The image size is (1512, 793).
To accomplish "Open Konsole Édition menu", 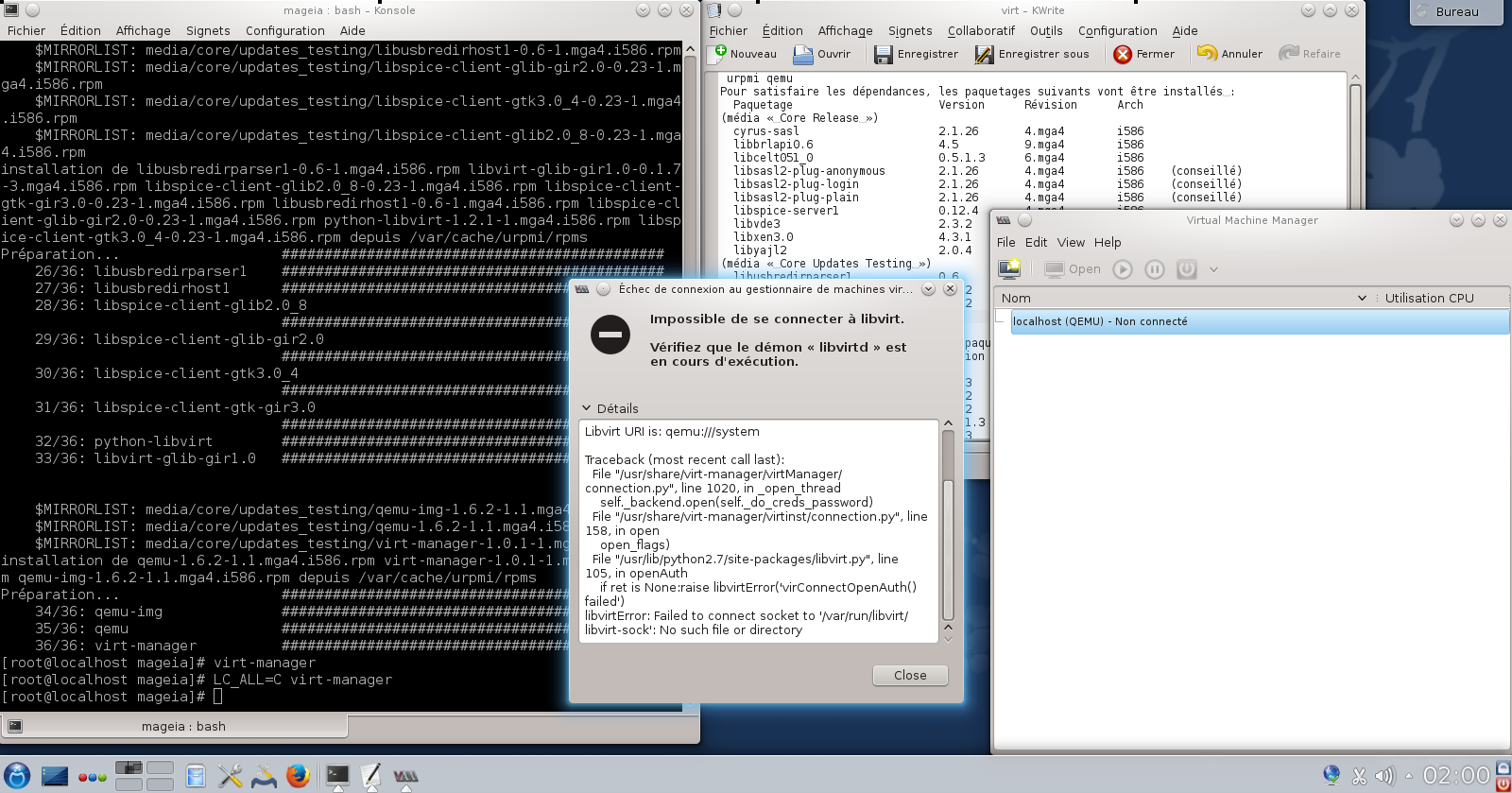I will pyautogui.click(x=80, y=30).
